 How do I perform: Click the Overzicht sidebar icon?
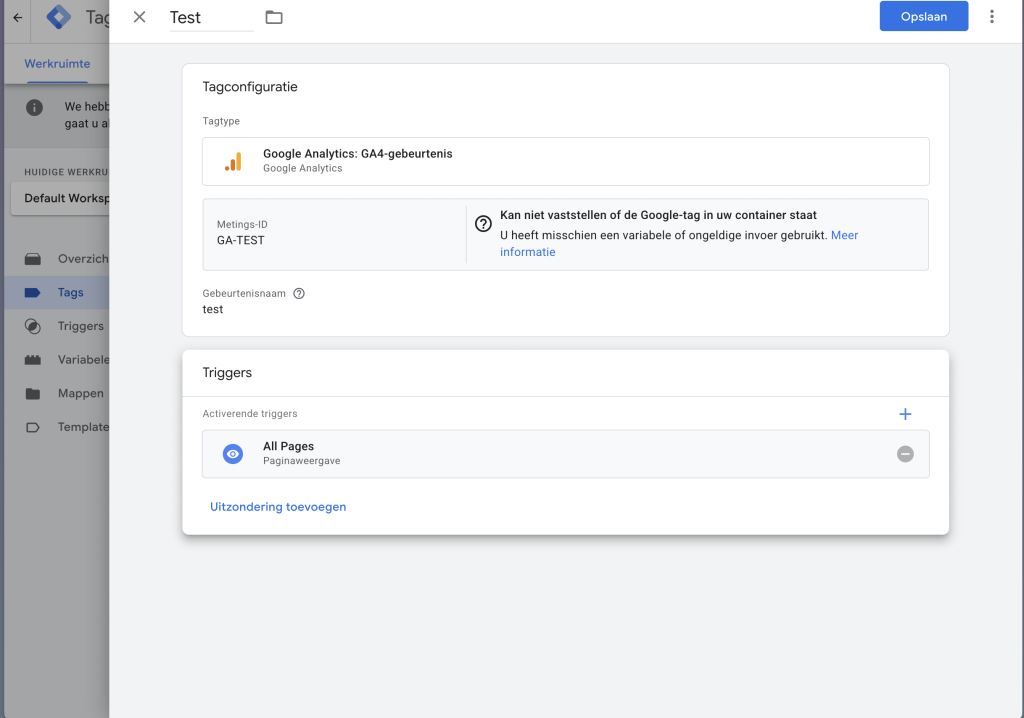click(x=33, y=259)
